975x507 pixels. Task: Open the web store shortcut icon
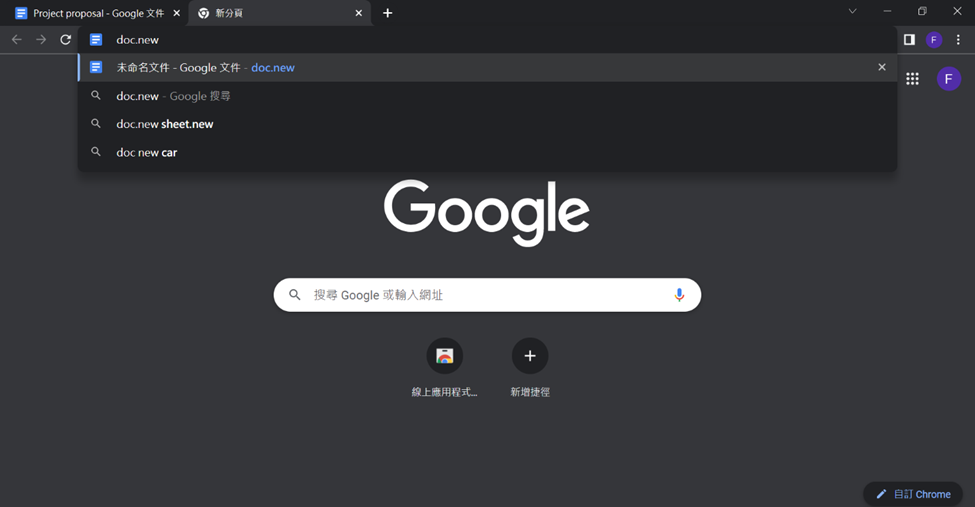click(x=445, y=356)
